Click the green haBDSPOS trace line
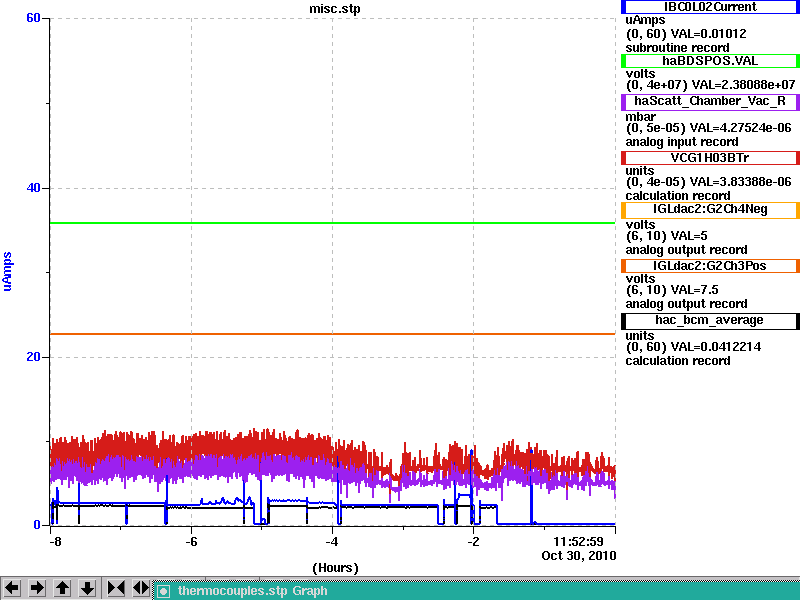Viewport: 800px width, 600px height. point(332,223)
